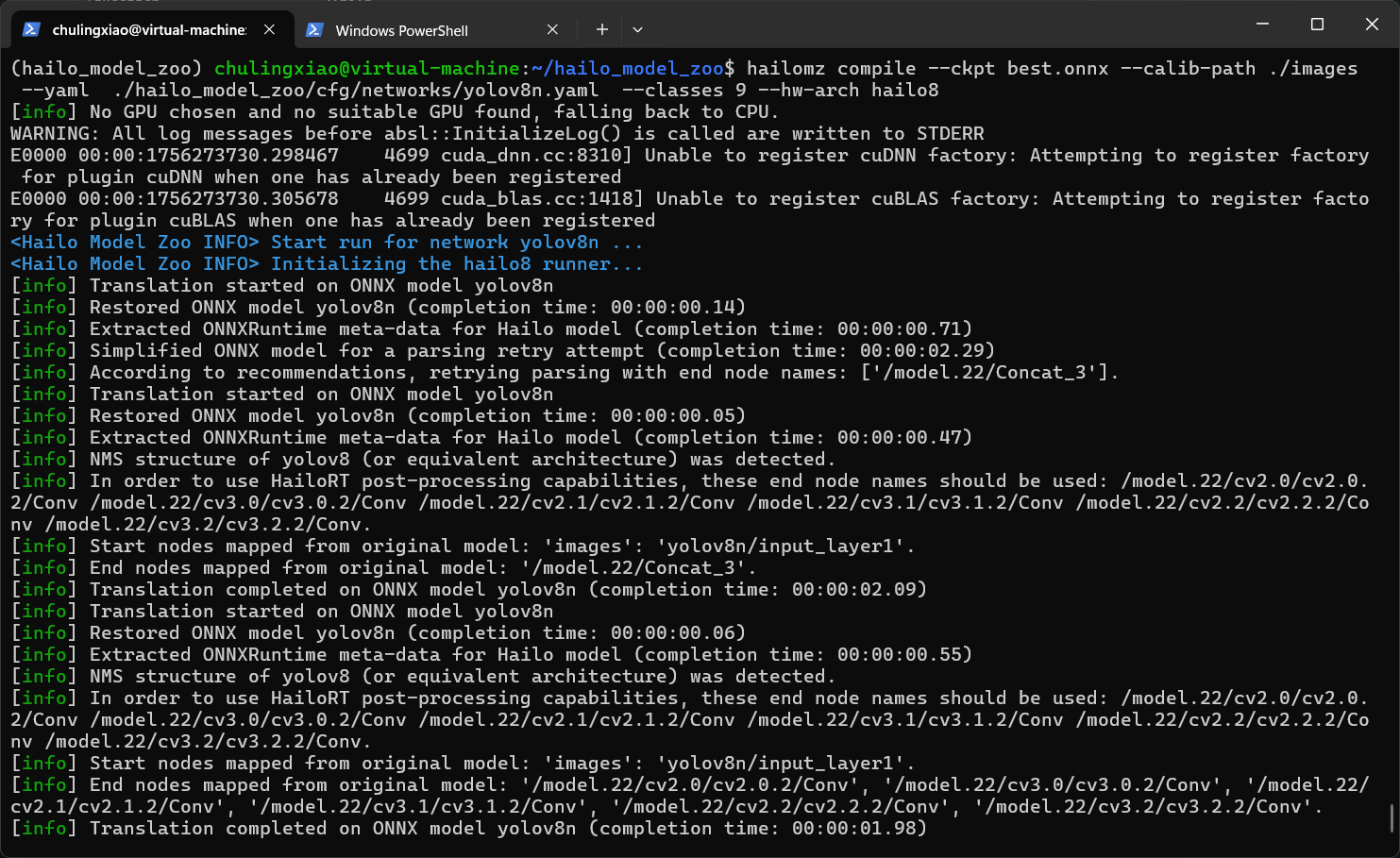Click the 'completion time: 00:00:00.05' text
This screenshot has width=1400, height=858.
point(576,415)
